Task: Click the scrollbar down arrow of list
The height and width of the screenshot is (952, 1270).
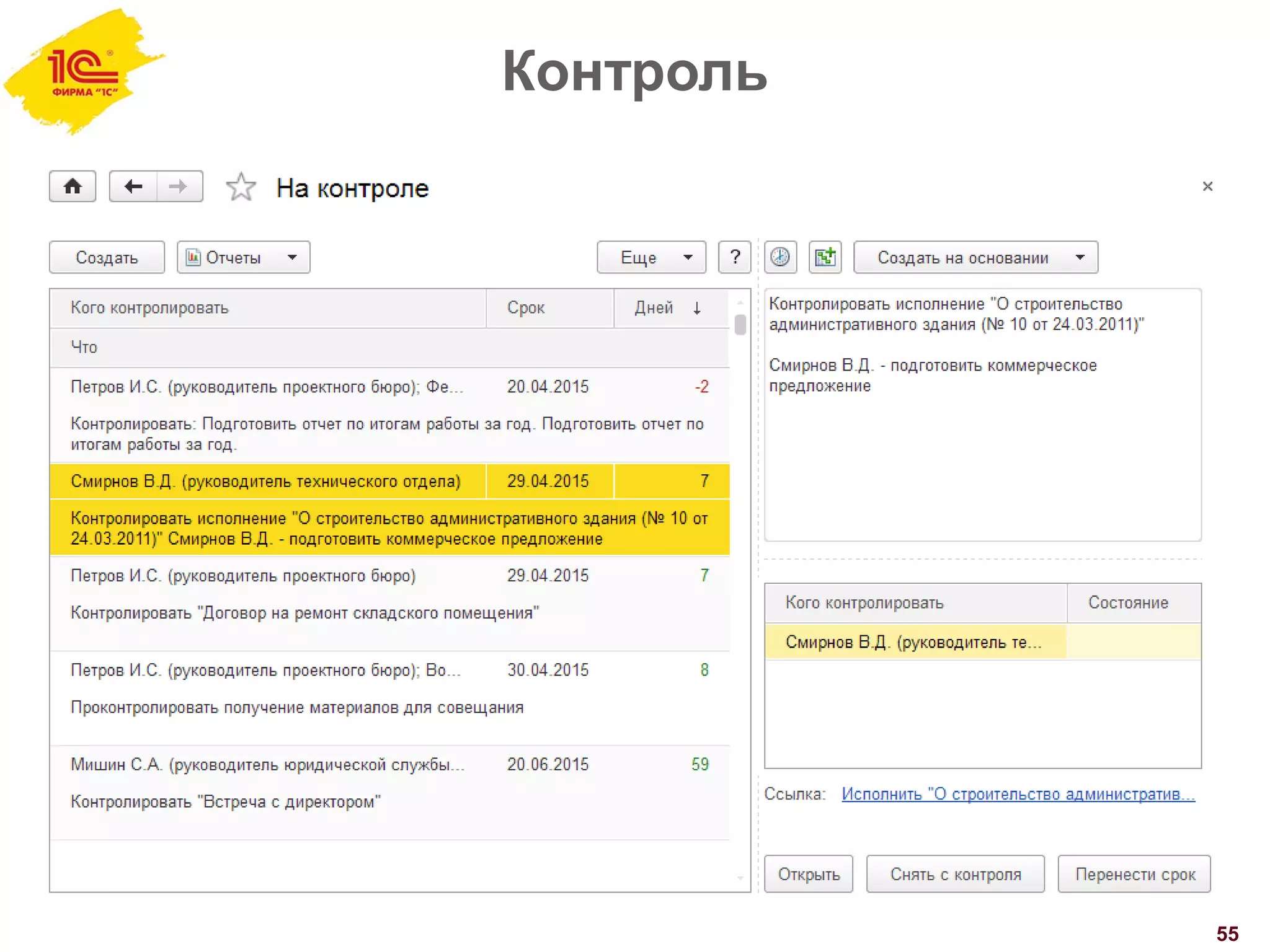Action: 740,878
